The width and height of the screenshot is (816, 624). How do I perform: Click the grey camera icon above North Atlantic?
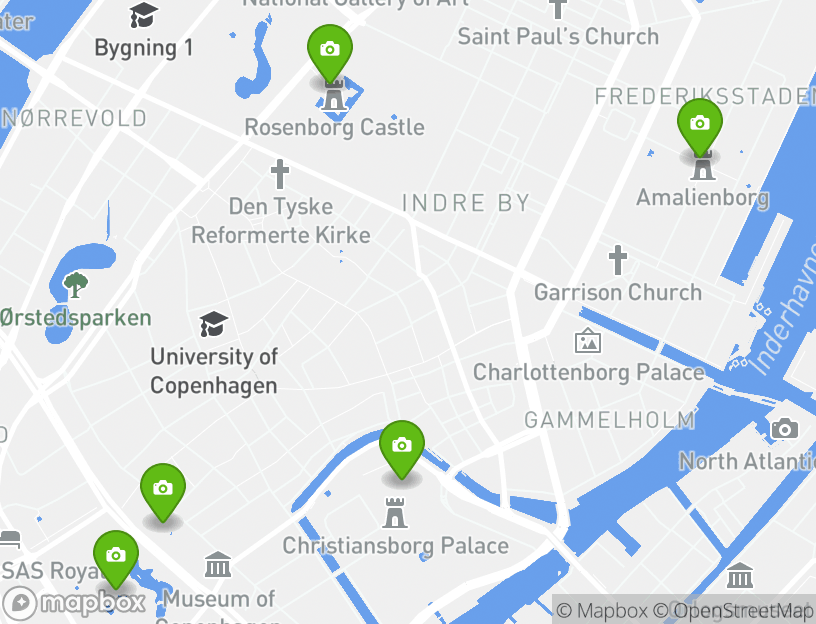(x=785, y=429)
